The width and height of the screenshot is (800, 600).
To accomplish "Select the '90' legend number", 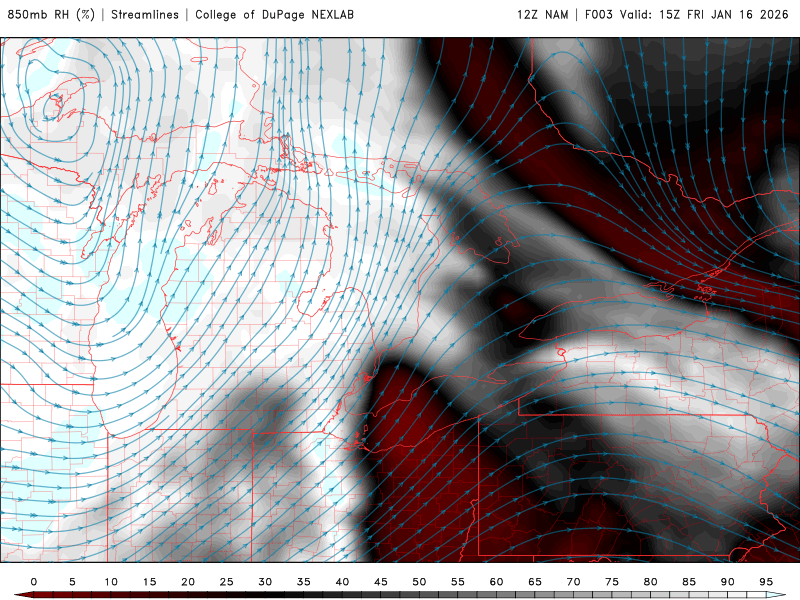I will pos(728,582).
